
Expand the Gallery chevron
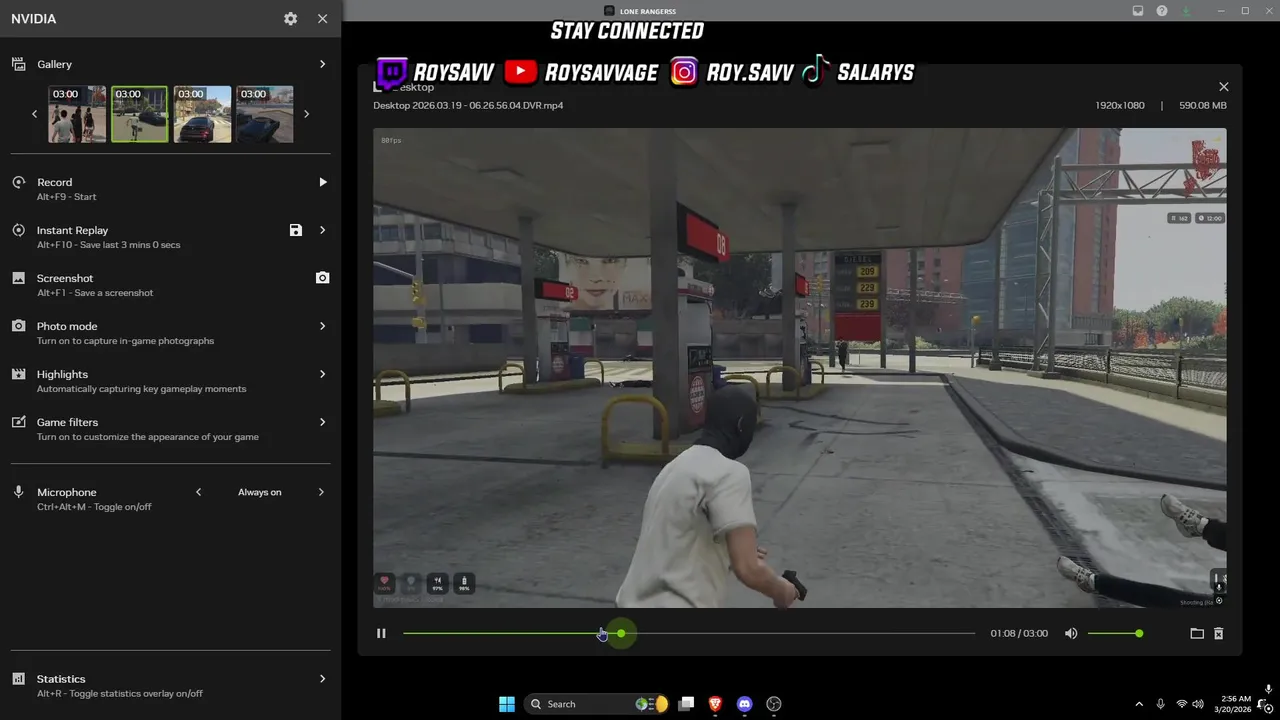click(322, 64)
